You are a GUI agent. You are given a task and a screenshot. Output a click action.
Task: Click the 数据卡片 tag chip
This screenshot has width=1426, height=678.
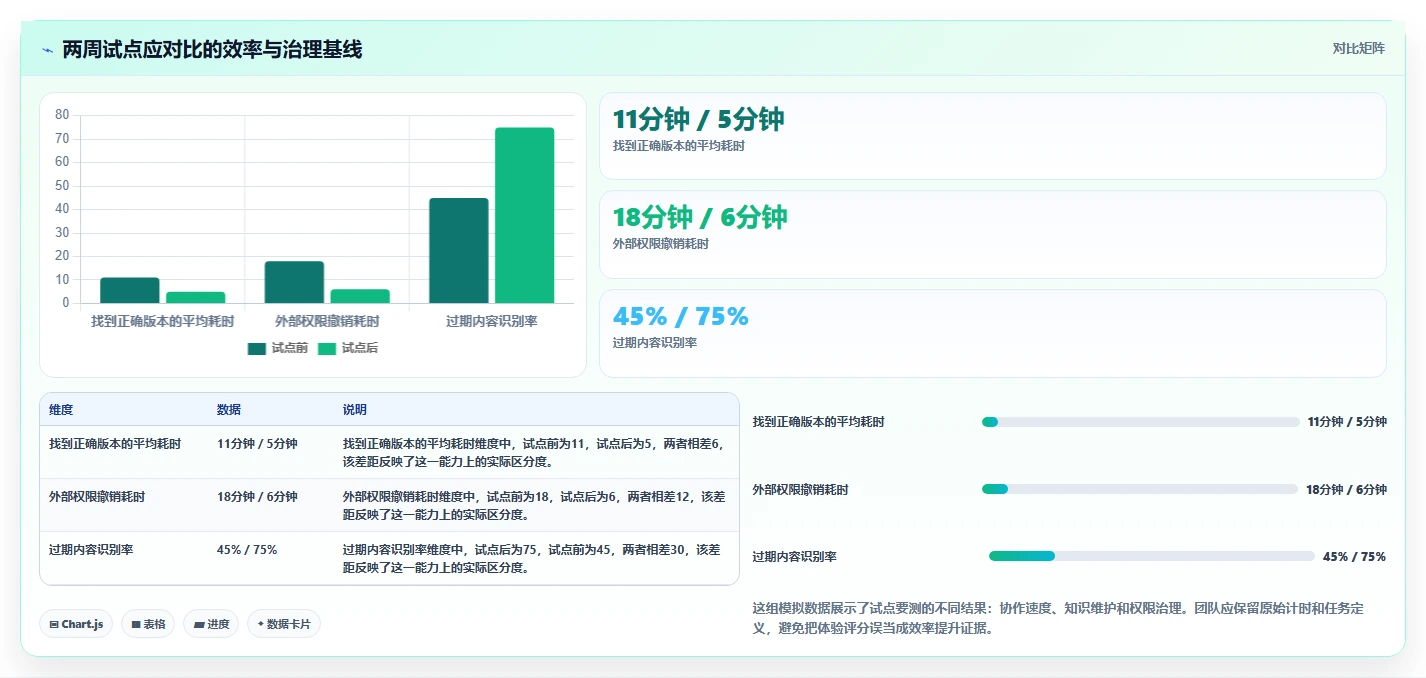(284, 624)
